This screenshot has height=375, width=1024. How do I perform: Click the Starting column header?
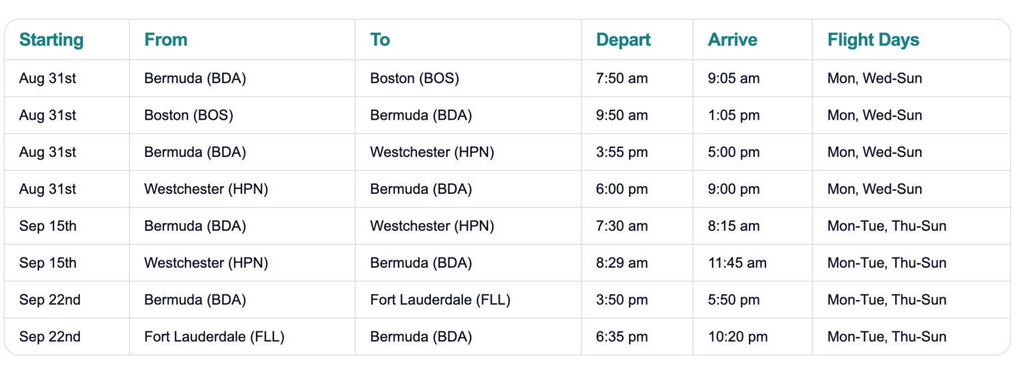[51, 40]
